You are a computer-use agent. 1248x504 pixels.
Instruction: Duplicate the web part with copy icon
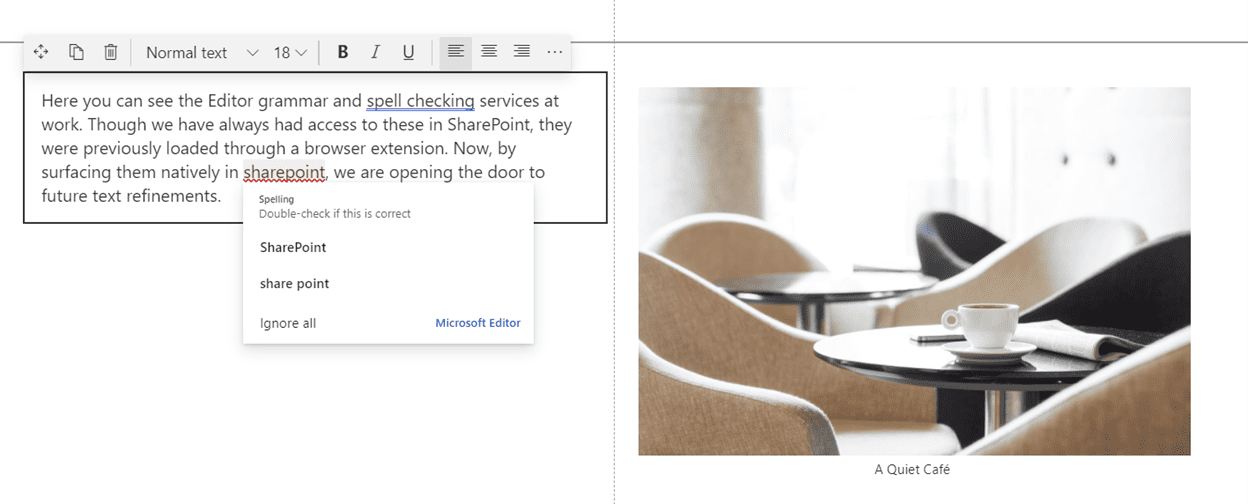(x=76, y=52)
